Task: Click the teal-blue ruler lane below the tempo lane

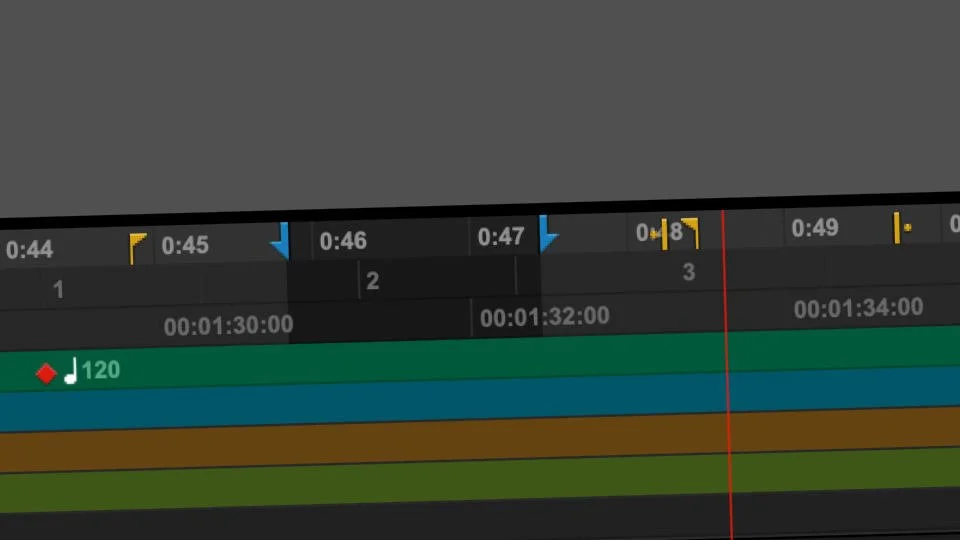Action: pos(480,400)
